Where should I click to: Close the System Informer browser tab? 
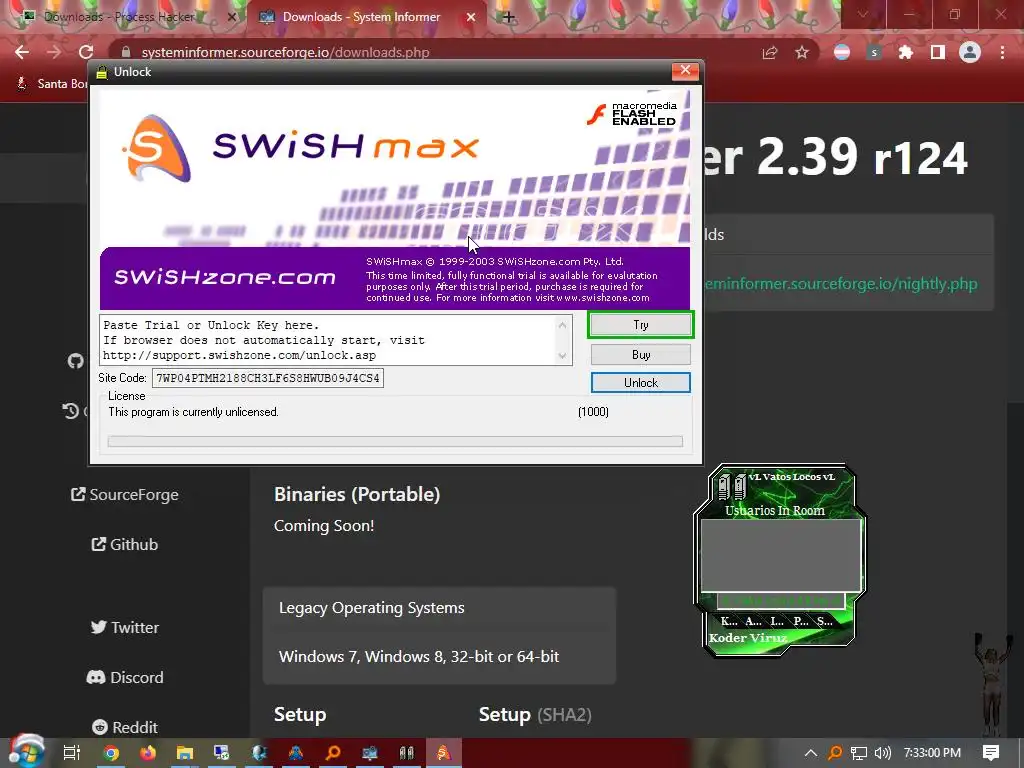point(471,17)
